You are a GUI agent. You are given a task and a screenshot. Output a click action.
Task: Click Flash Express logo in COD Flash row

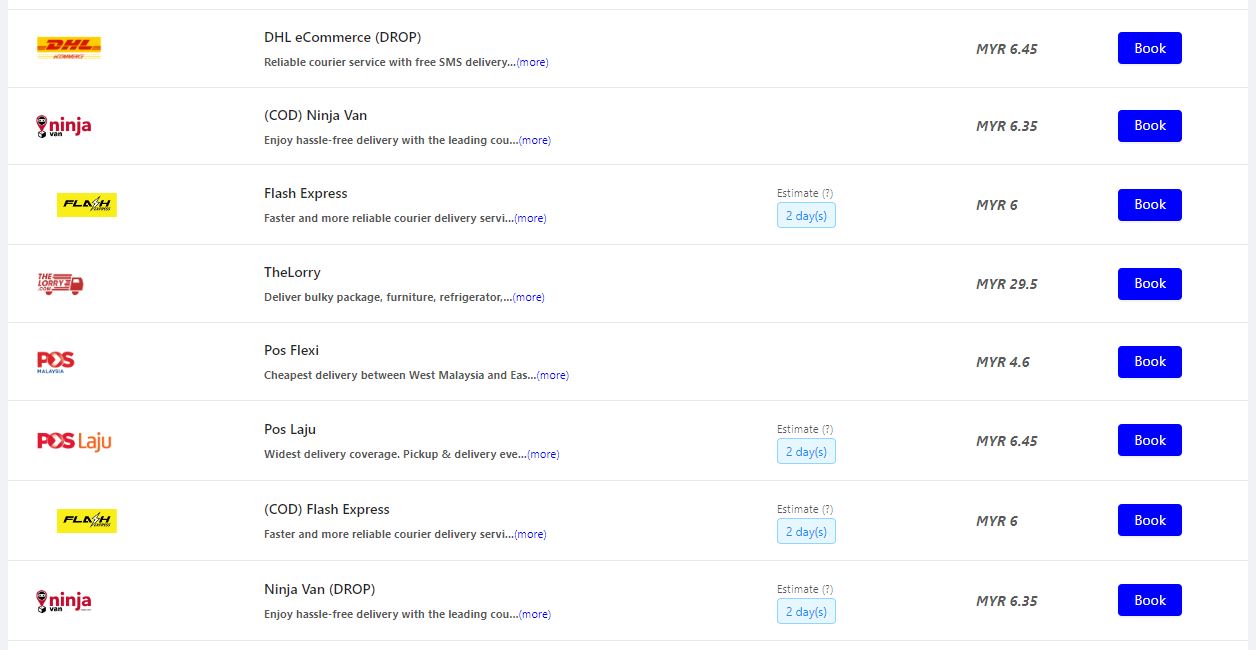pyautogui.click(x=87, y=521)
